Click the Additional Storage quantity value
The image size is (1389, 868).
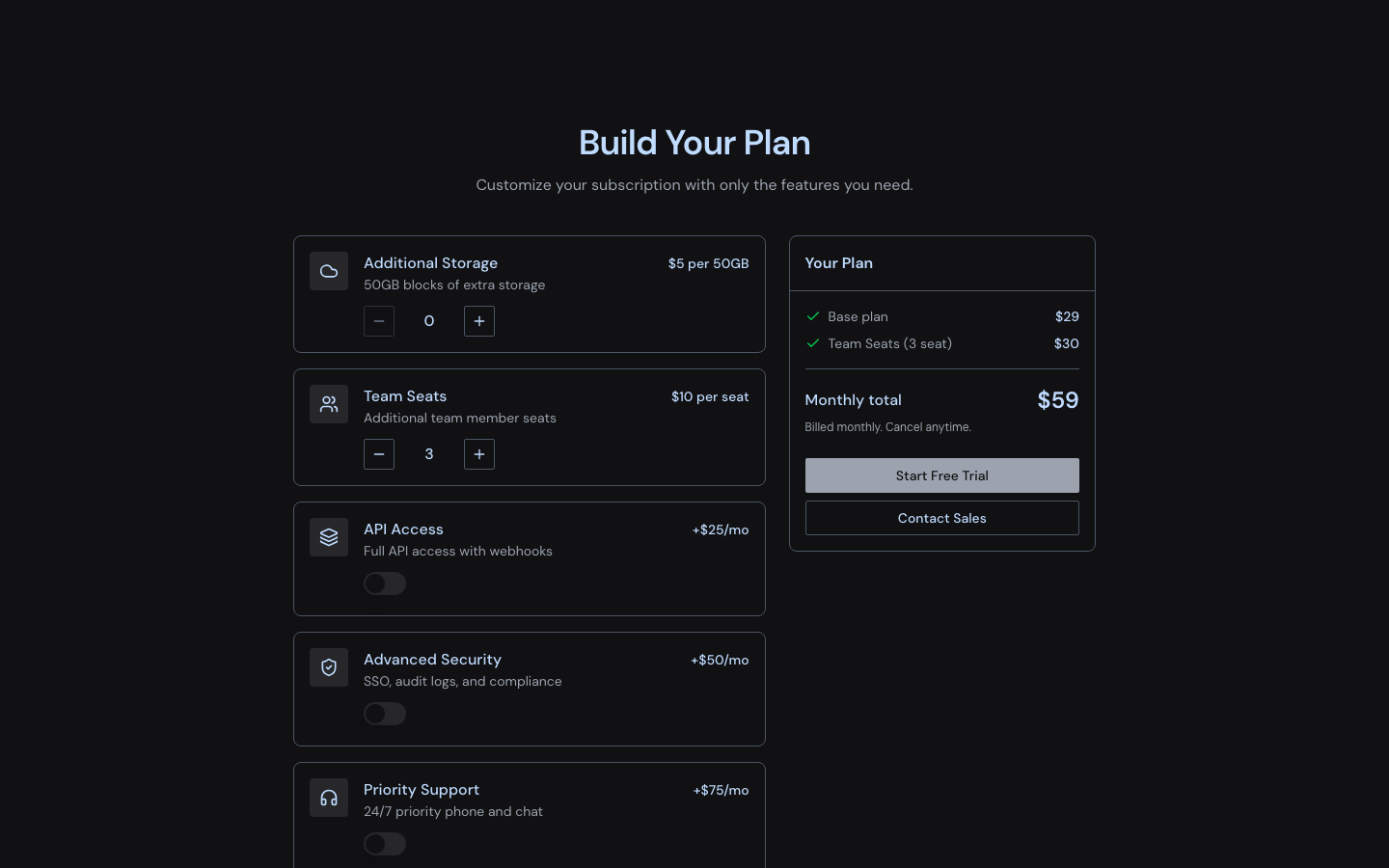pos(429,321)
